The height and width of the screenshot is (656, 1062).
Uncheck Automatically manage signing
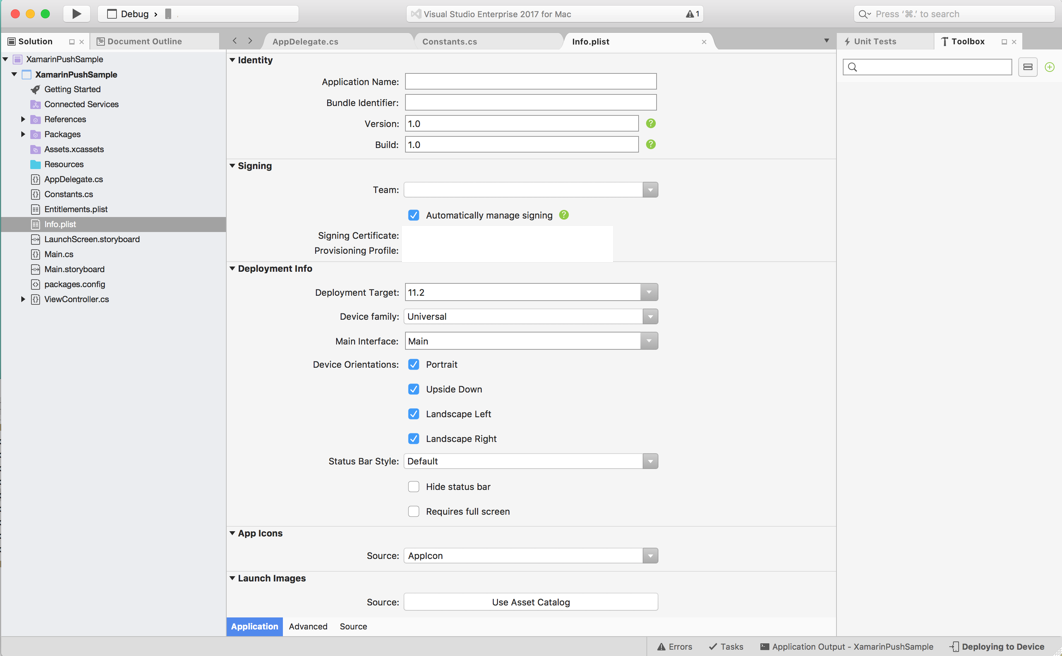(x=413, y=214)
